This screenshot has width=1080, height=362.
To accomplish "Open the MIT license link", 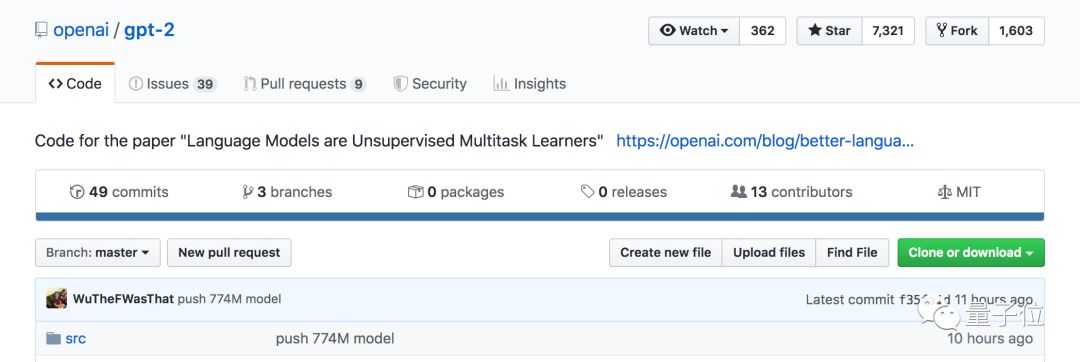I will (959, 192).
